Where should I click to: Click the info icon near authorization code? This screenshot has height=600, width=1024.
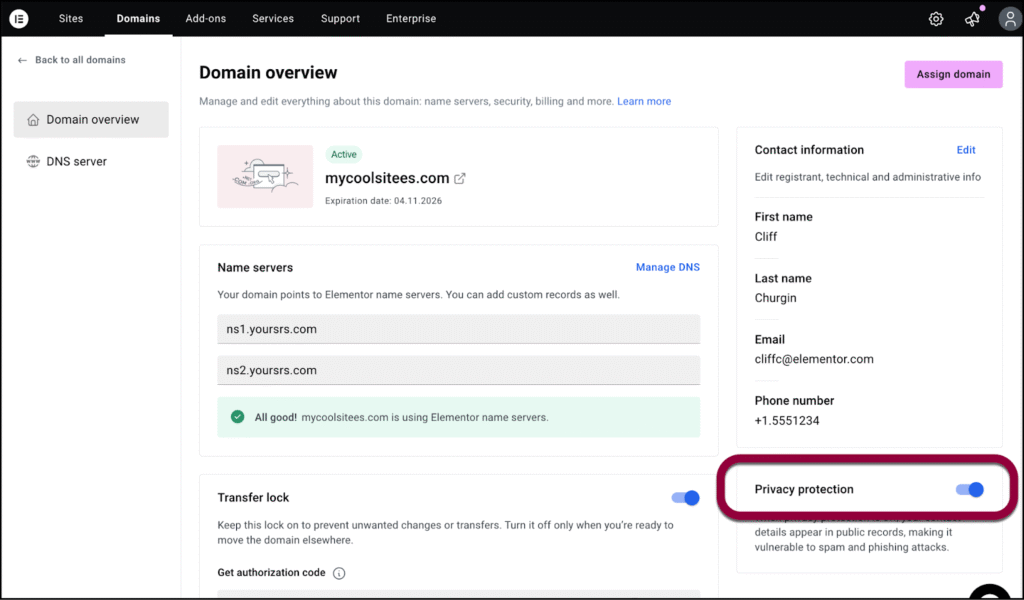coord(339,574)
